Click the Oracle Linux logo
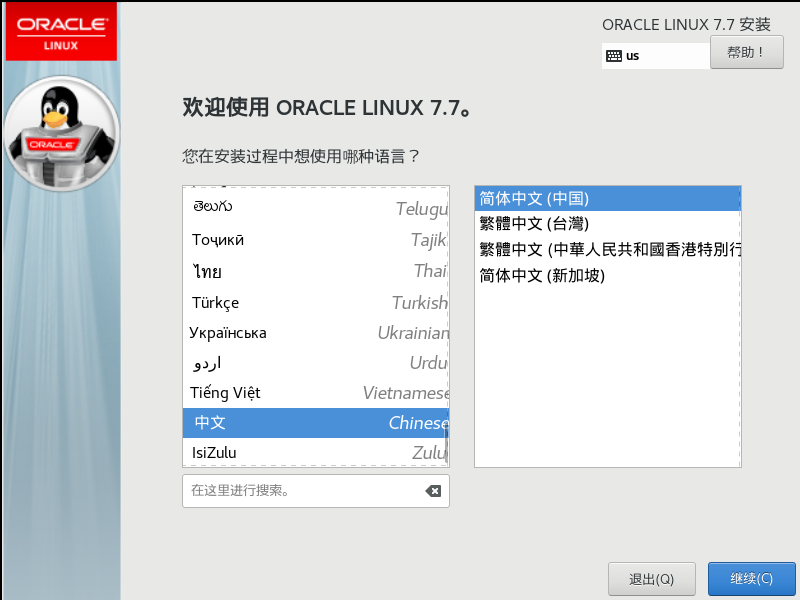This screenshot has width=800, height=600. pyautogui.click(x=61, y=31)
